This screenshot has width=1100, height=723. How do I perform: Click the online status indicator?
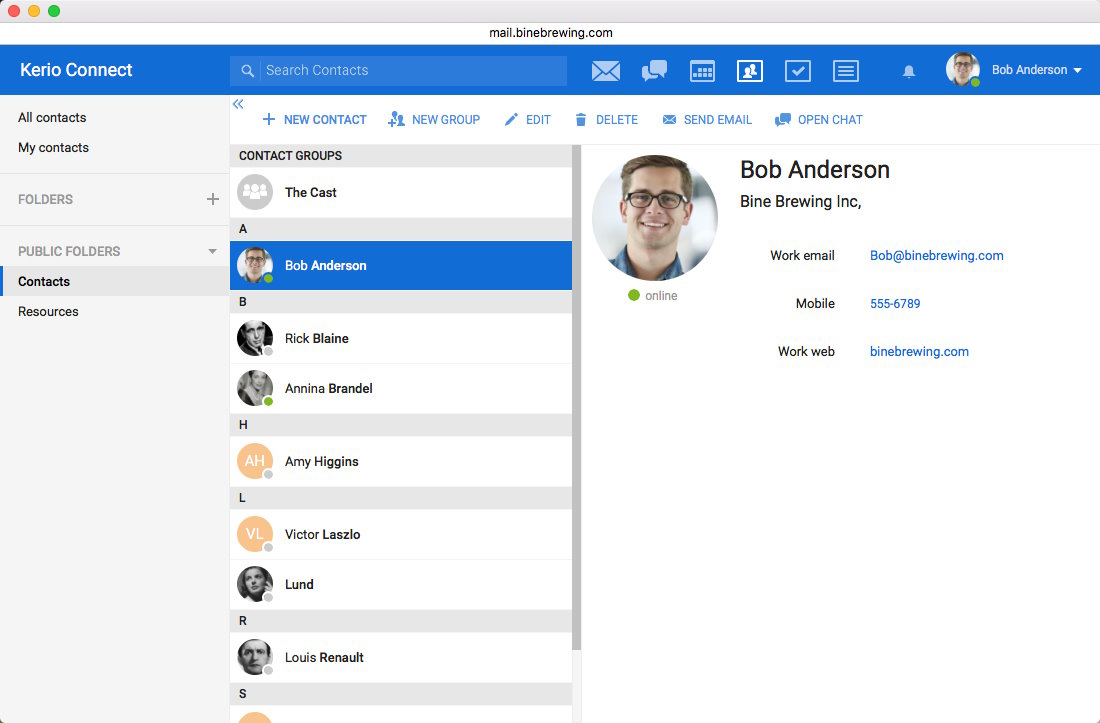pos(653,295)
